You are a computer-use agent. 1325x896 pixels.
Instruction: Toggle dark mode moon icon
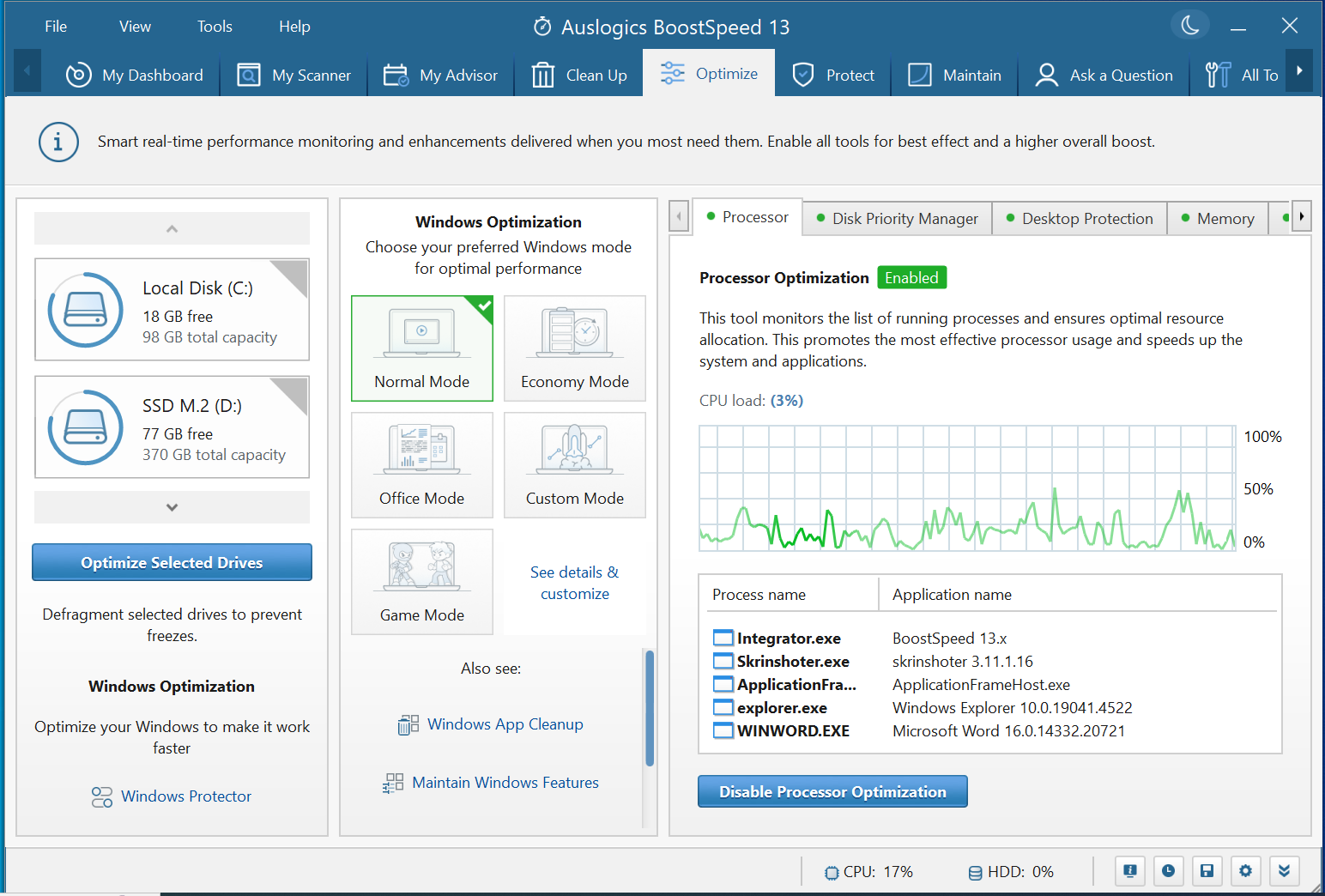pyautogui.click(x=1190, y=25)
